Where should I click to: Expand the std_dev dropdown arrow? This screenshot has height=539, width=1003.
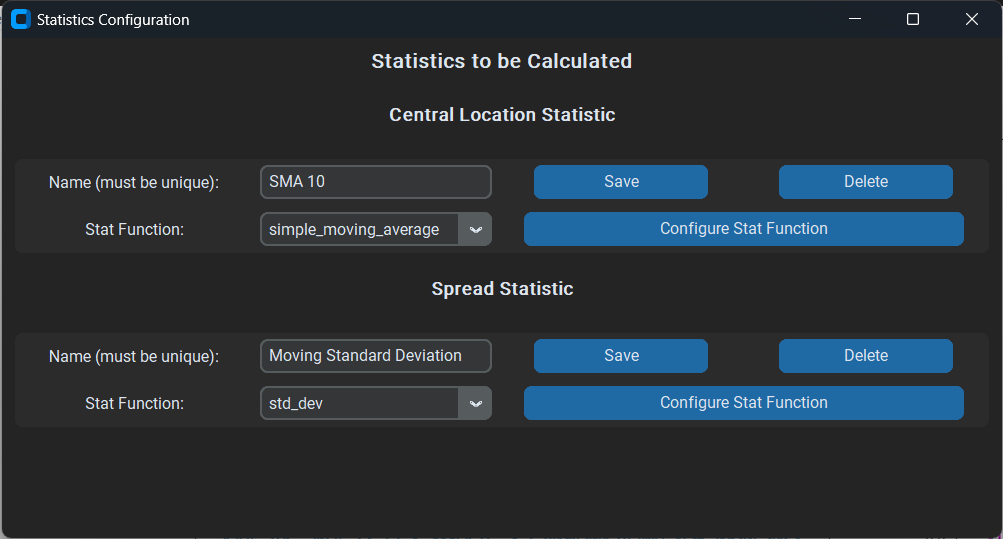pyautogui.click(x=475, y=403)
